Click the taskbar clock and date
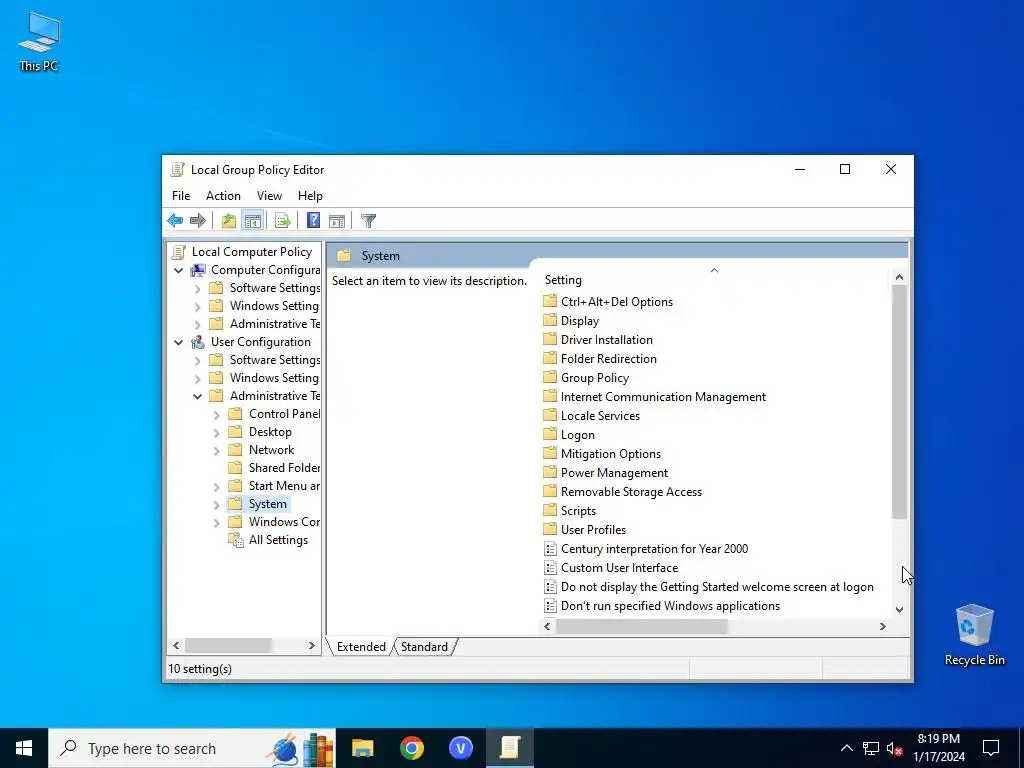Viewport: 1024px width, 768px height. coord(938,748)
